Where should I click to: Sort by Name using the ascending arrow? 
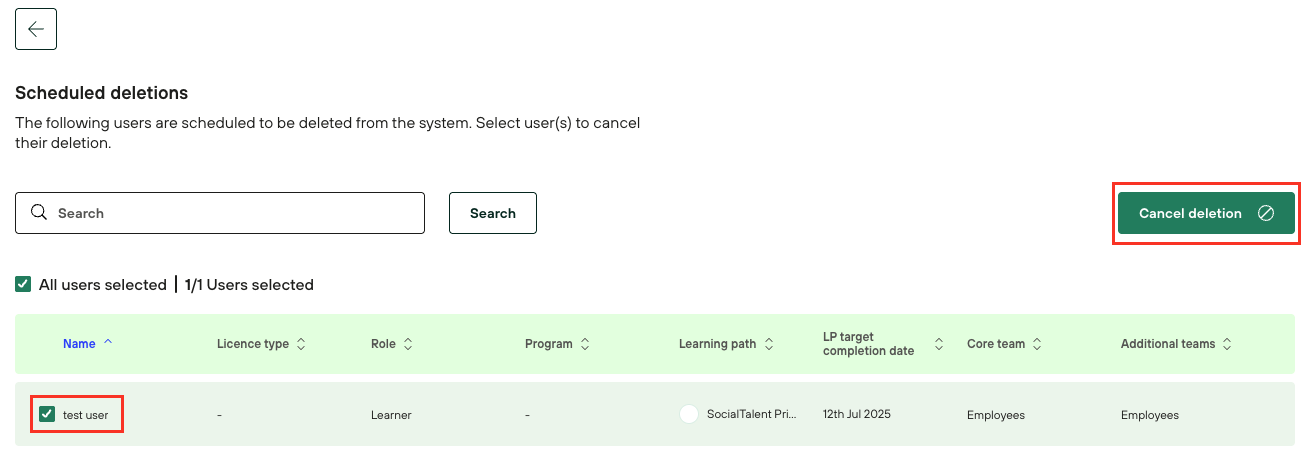[x=108, y=343]
